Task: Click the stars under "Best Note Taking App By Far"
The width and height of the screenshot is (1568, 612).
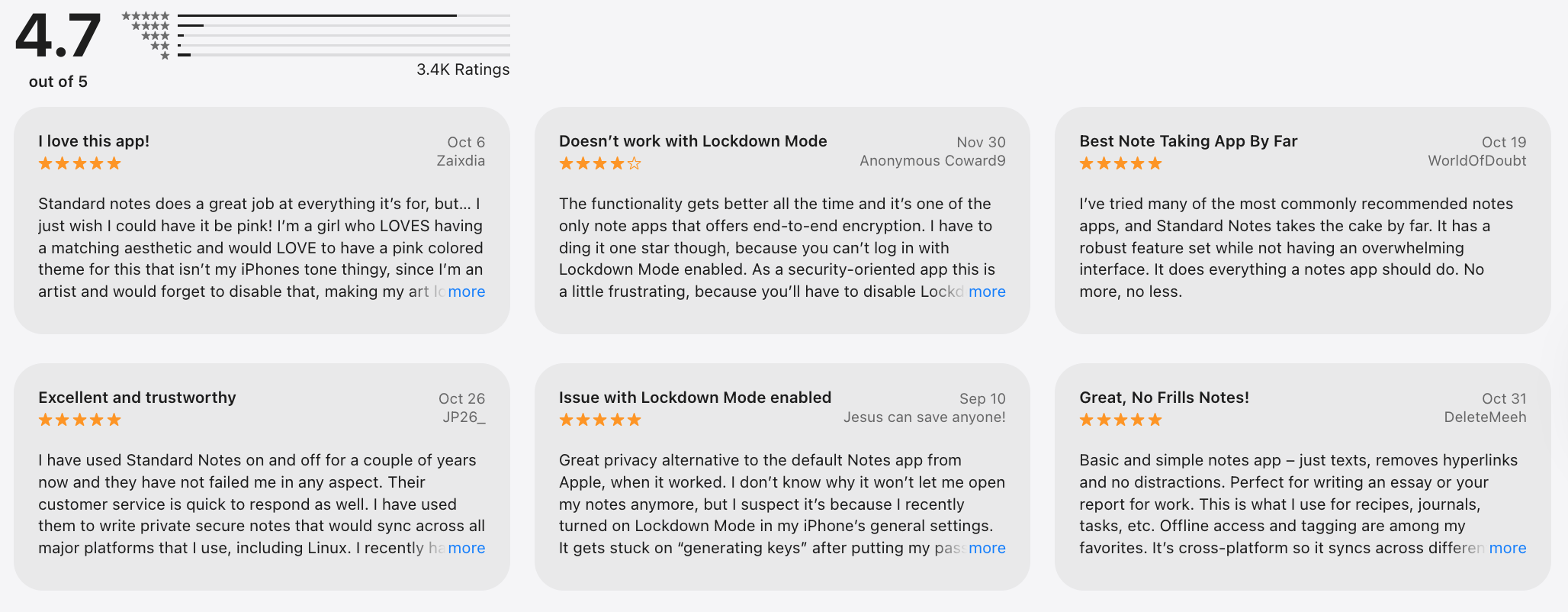Action: [x=1120, y=163]
